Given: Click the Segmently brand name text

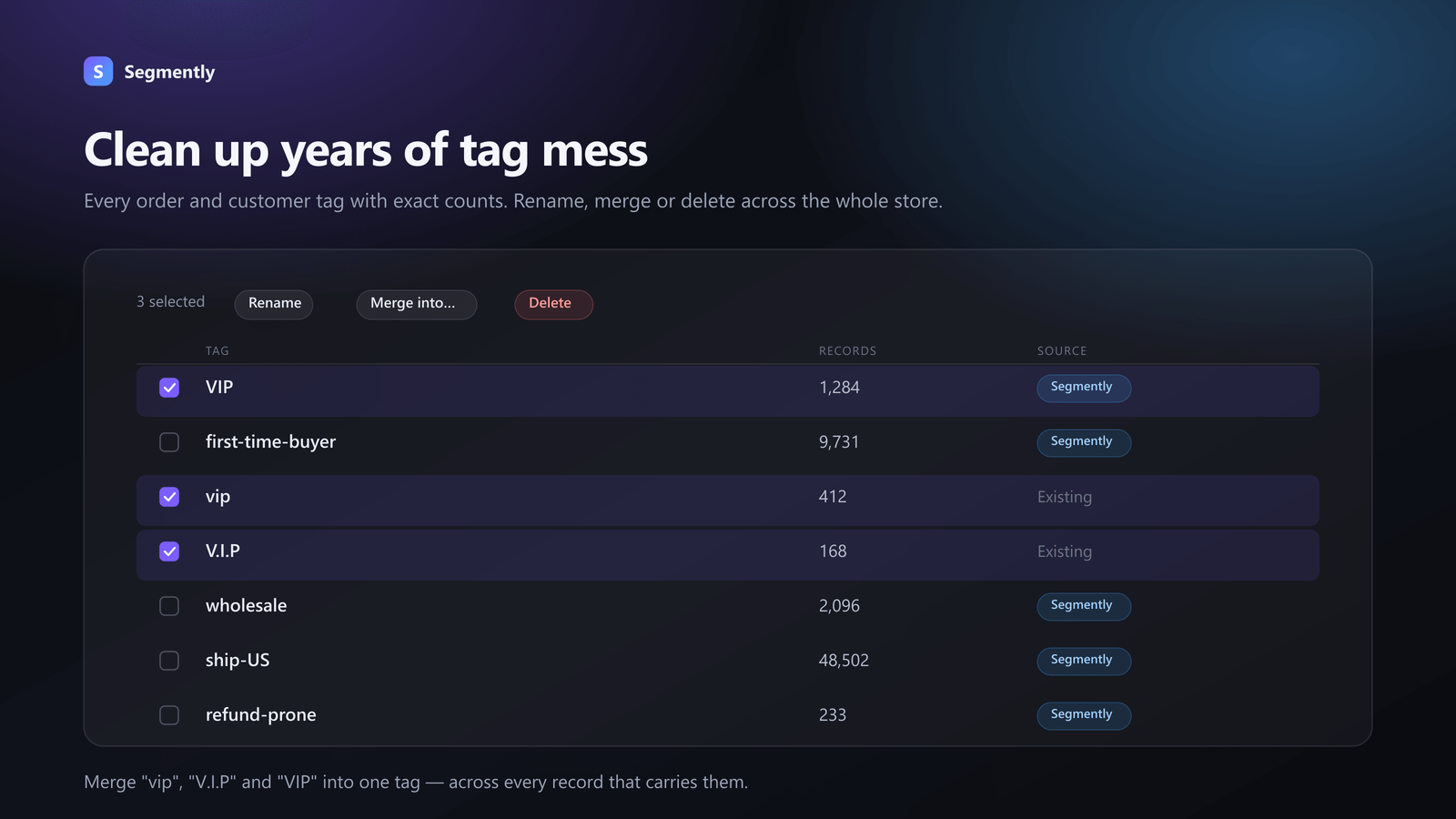Looking at the screenshot, I should pyautogui.click(x=169, y=72).
